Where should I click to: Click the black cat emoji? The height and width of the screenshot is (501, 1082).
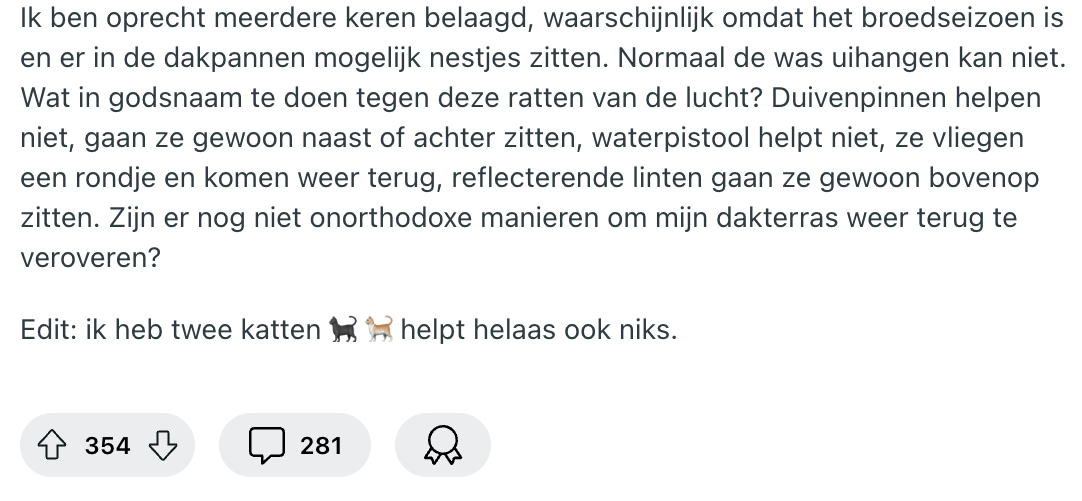[341, 329]
